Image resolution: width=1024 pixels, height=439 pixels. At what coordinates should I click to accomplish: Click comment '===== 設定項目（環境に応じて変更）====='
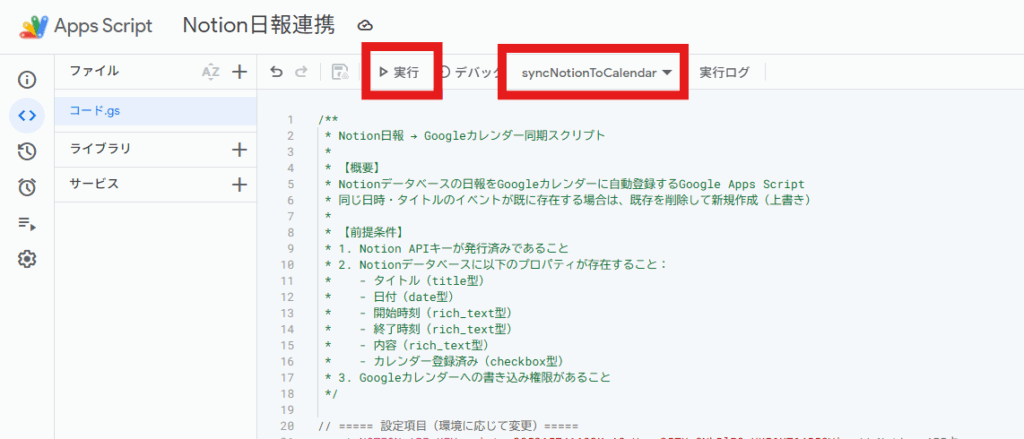pyautogui.click(x=449, y=425)
